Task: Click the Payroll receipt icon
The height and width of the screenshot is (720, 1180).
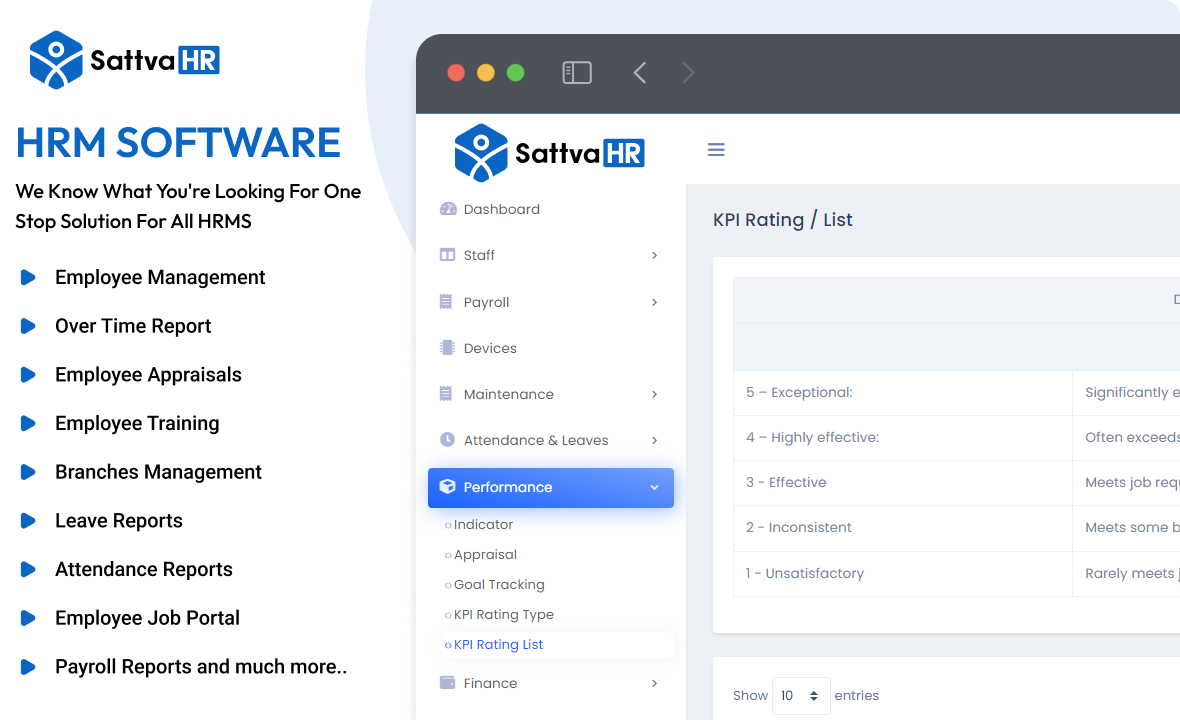Action: point(447,302)
